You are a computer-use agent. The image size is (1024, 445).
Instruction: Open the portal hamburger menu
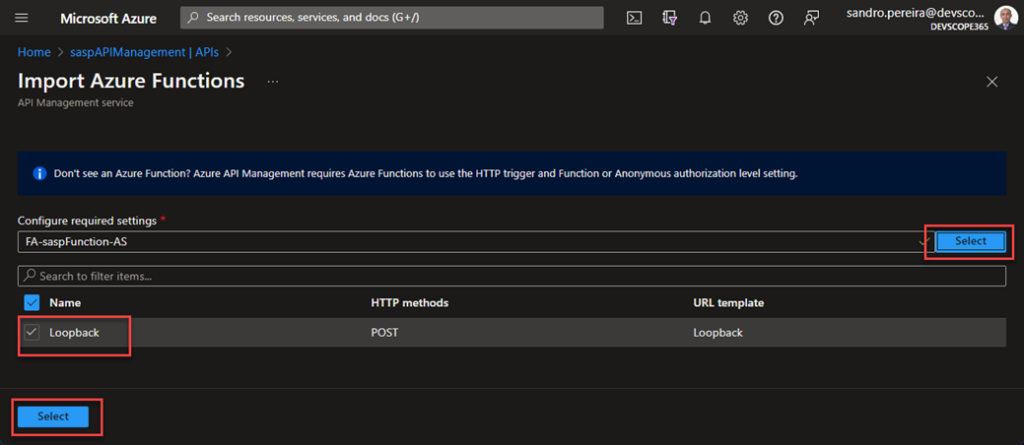tap(22, 18)
